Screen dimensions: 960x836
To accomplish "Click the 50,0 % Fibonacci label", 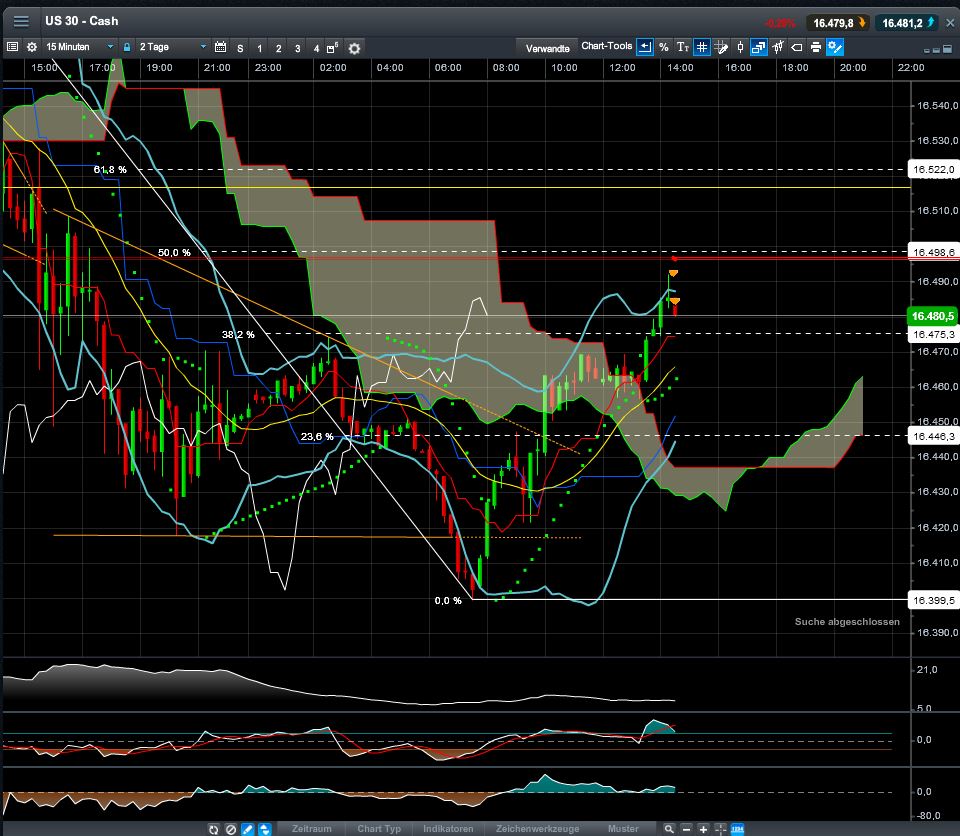I will click(x=174, y=252).
